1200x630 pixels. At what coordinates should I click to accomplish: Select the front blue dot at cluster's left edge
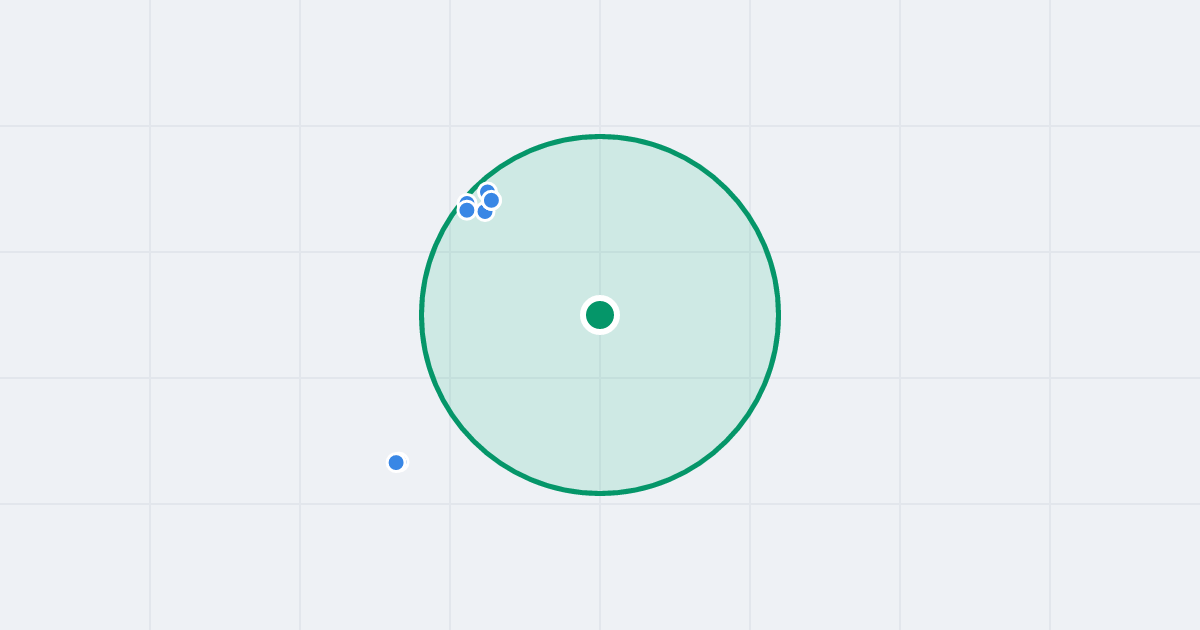(467, 210)
